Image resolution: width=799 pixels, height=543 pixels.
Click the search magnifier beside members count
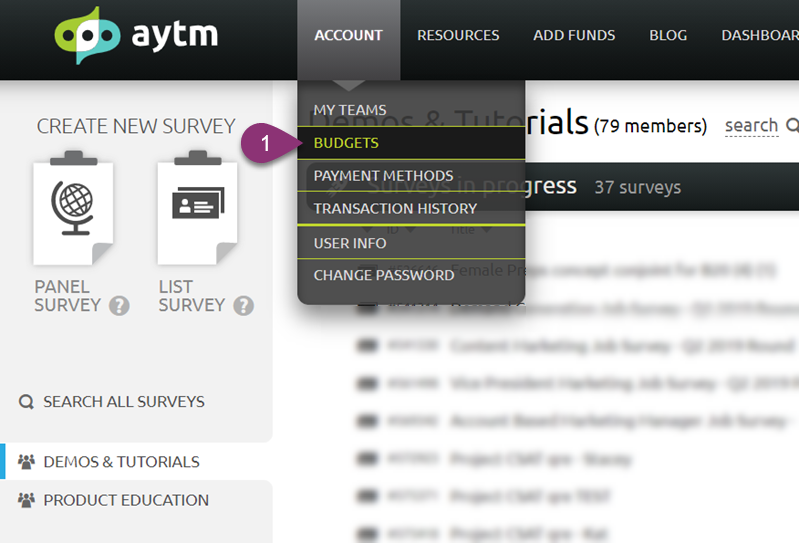pos(792,125)
